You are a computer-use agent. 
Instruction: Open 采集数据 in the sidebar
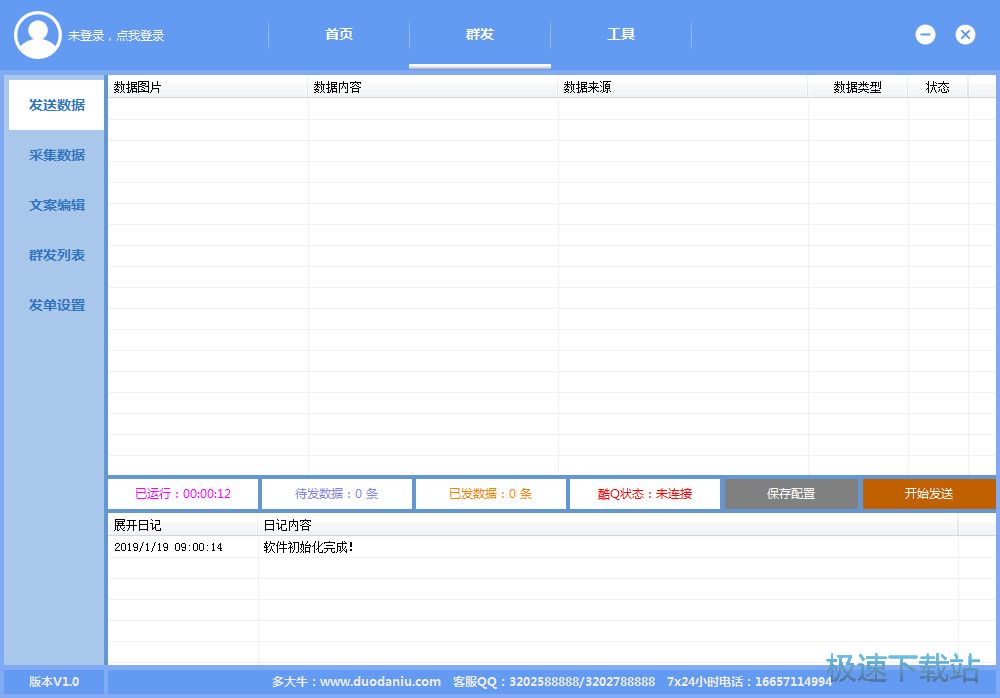coord(56,155)
